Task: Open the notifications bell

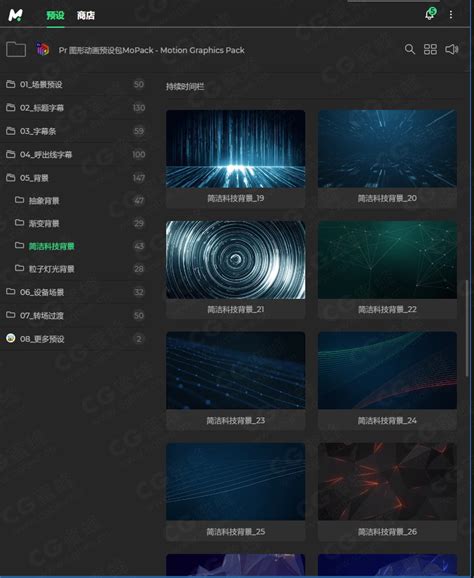Action: pos(430,14)
